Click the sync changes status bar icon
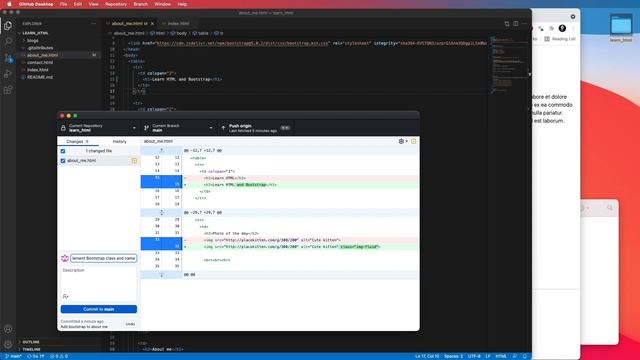640x360 pixels. pos(36,356)
